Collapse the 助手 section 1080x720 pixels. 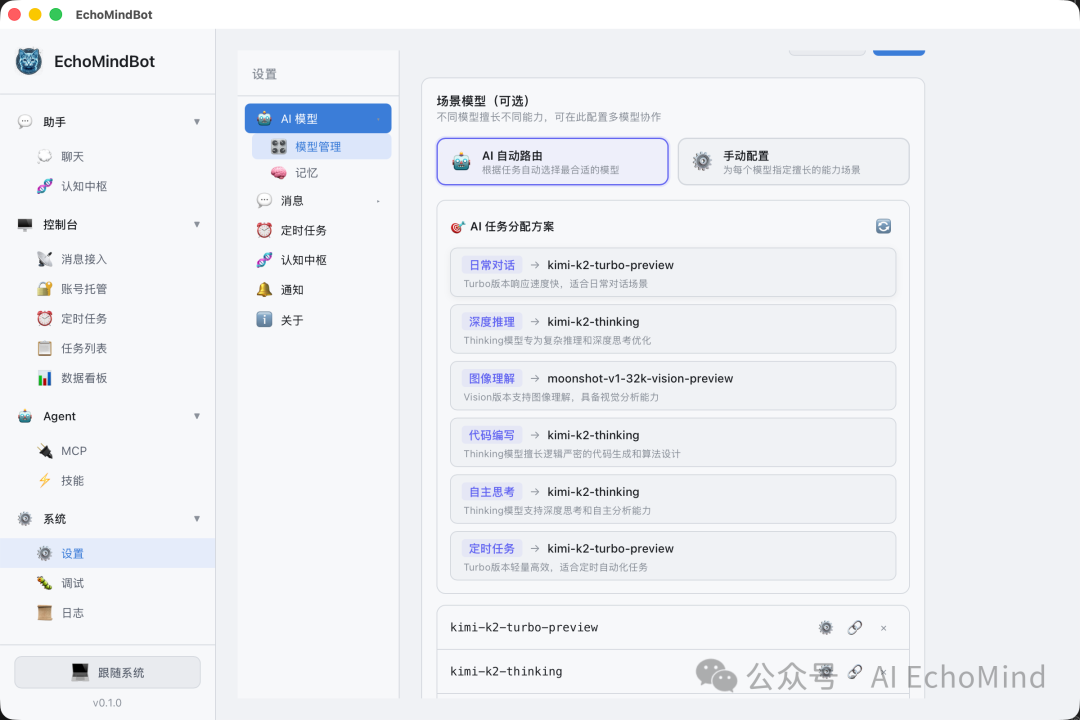[x=197, y=121]
